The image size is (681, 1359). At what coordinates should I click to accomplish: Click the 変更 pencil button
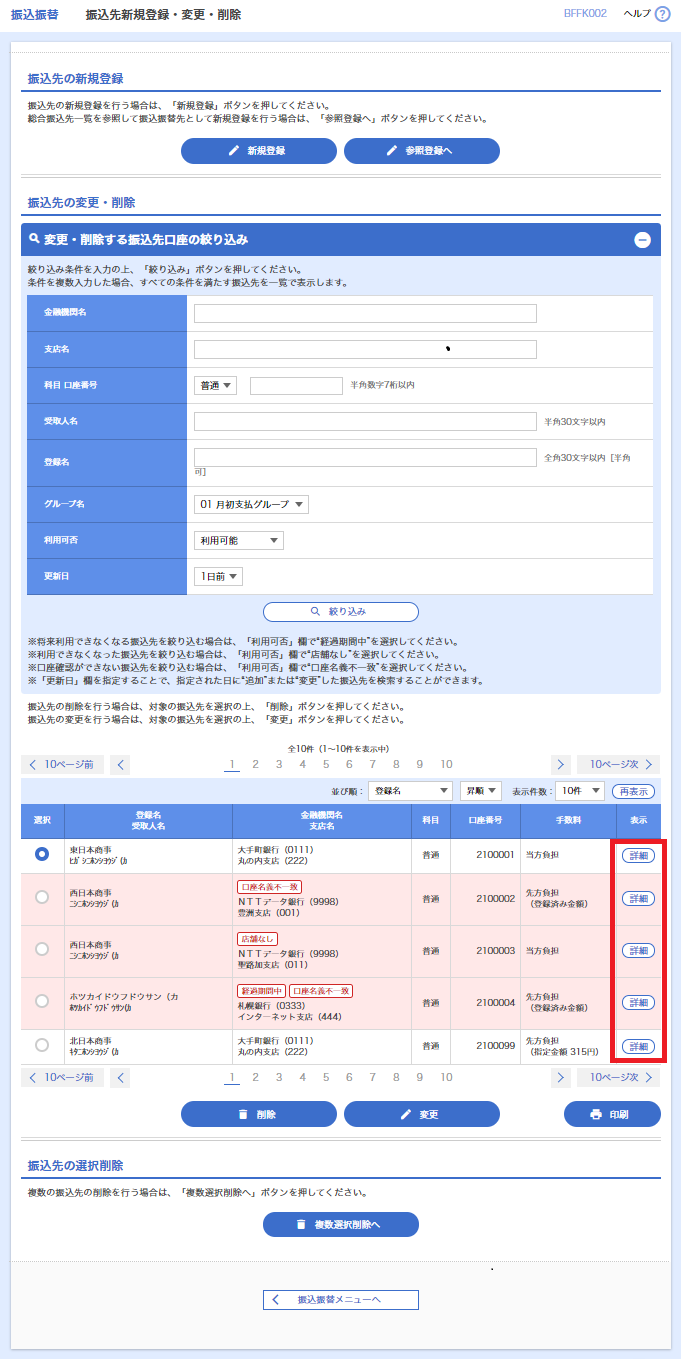pos(421,1114)
